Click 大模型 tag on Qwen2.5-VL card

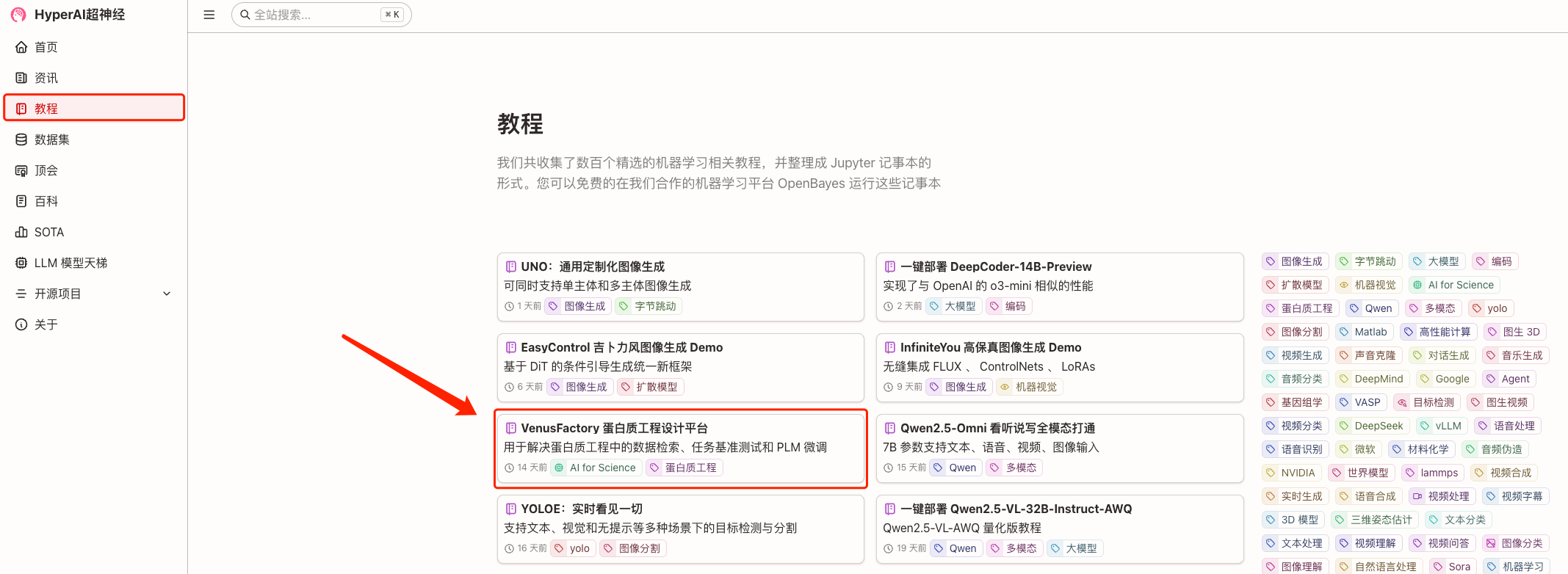point(1074,548)
